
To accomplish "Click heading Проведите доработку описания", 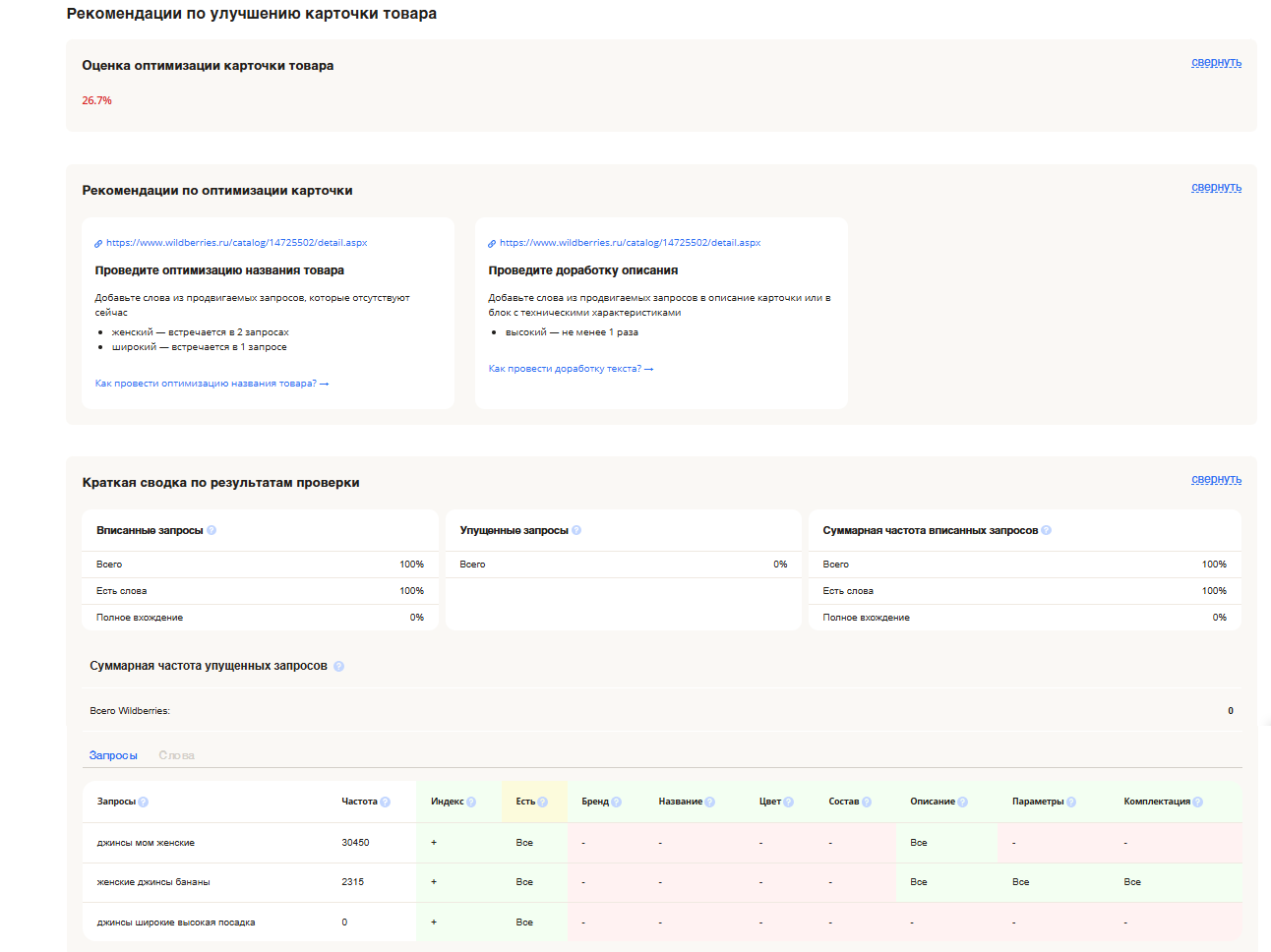I will (x=583, y=270).
